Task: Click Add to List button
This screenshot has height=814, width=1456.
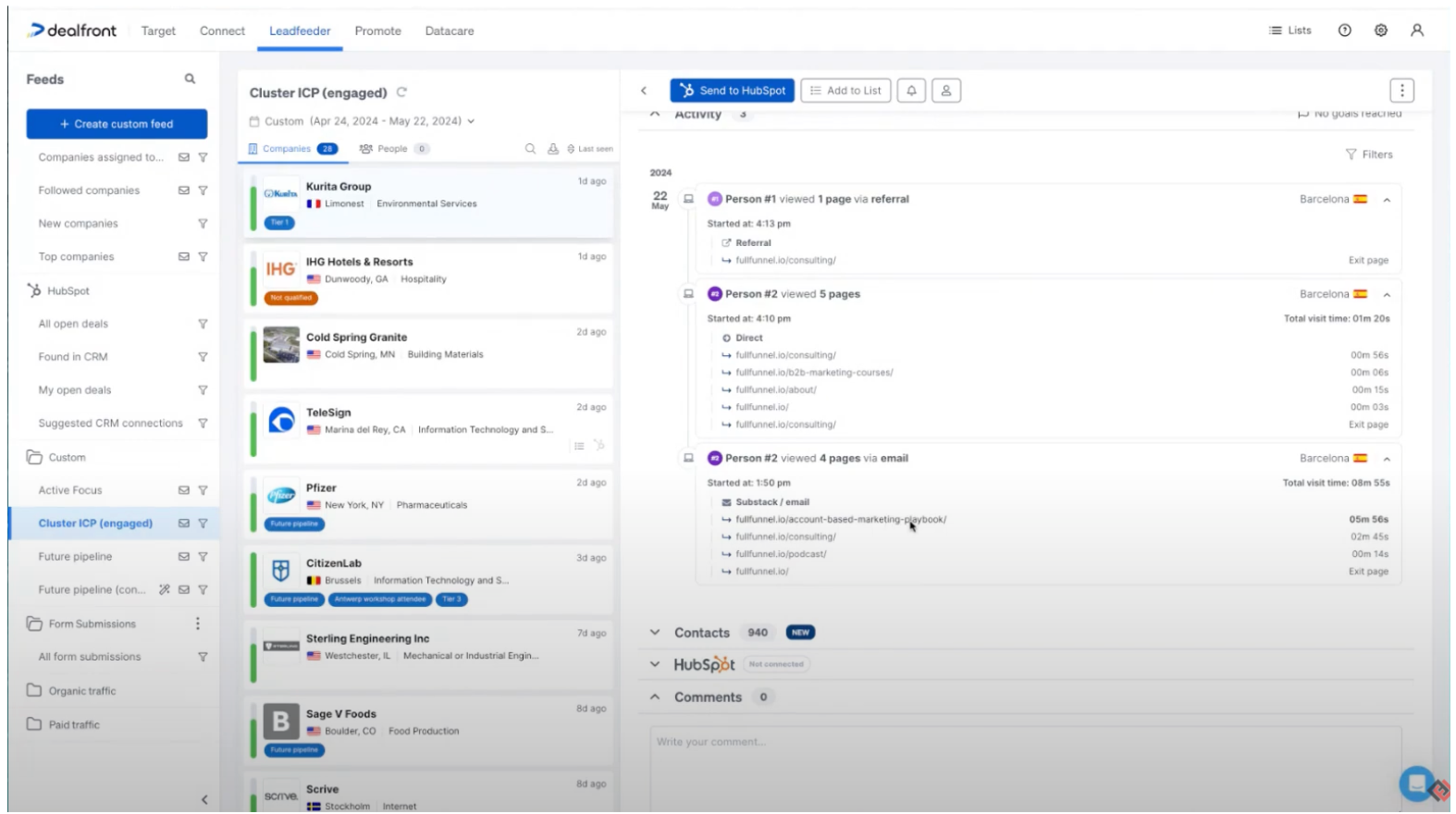Action: point(845,91)
